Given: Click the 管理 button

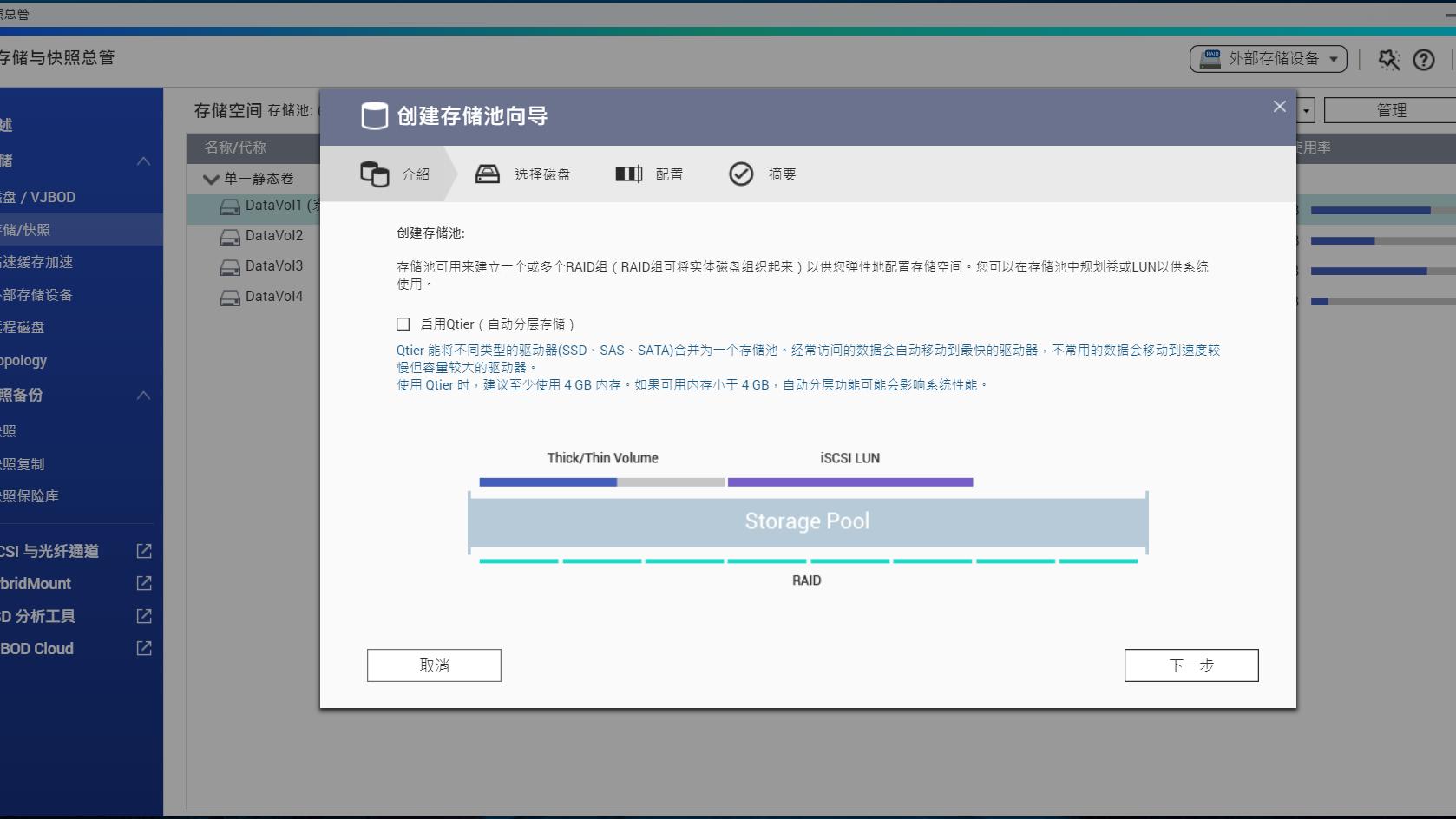Looking at the screenshot, I should tap(1390, 110).
